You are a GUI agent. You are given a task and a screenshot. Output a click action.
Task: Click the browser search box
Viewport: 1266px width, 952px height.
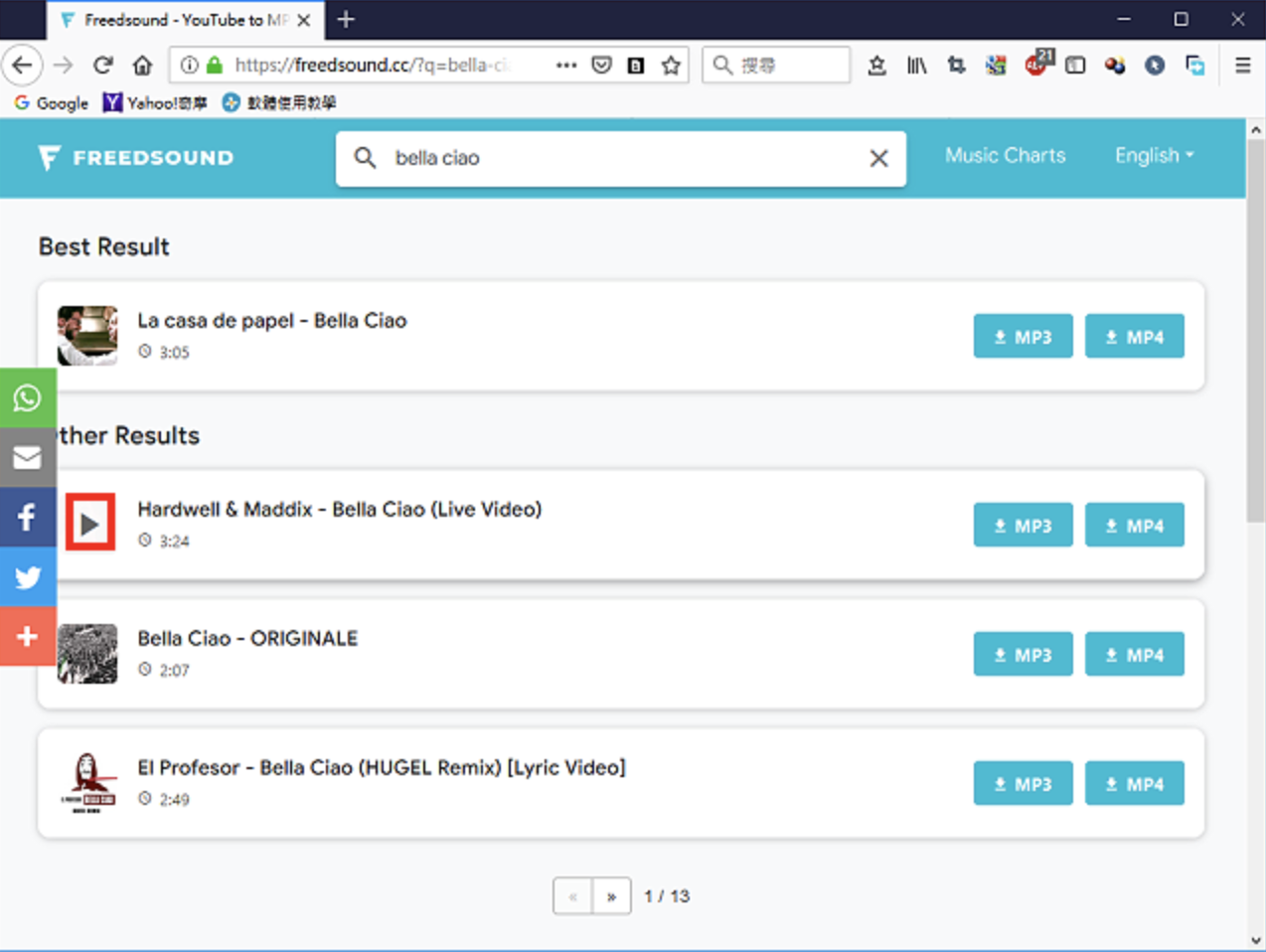pos(776,66)
